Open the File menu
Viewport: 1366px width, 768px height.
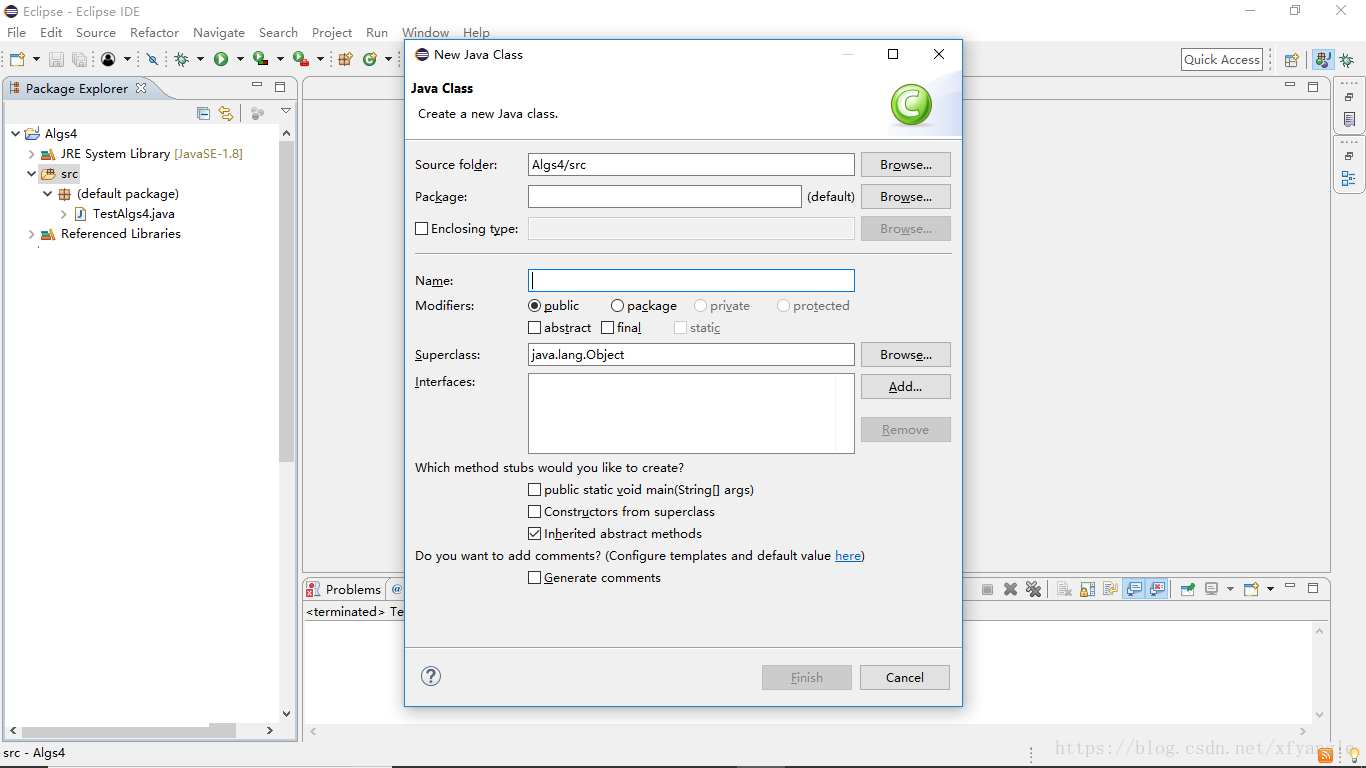click(17, 33)
